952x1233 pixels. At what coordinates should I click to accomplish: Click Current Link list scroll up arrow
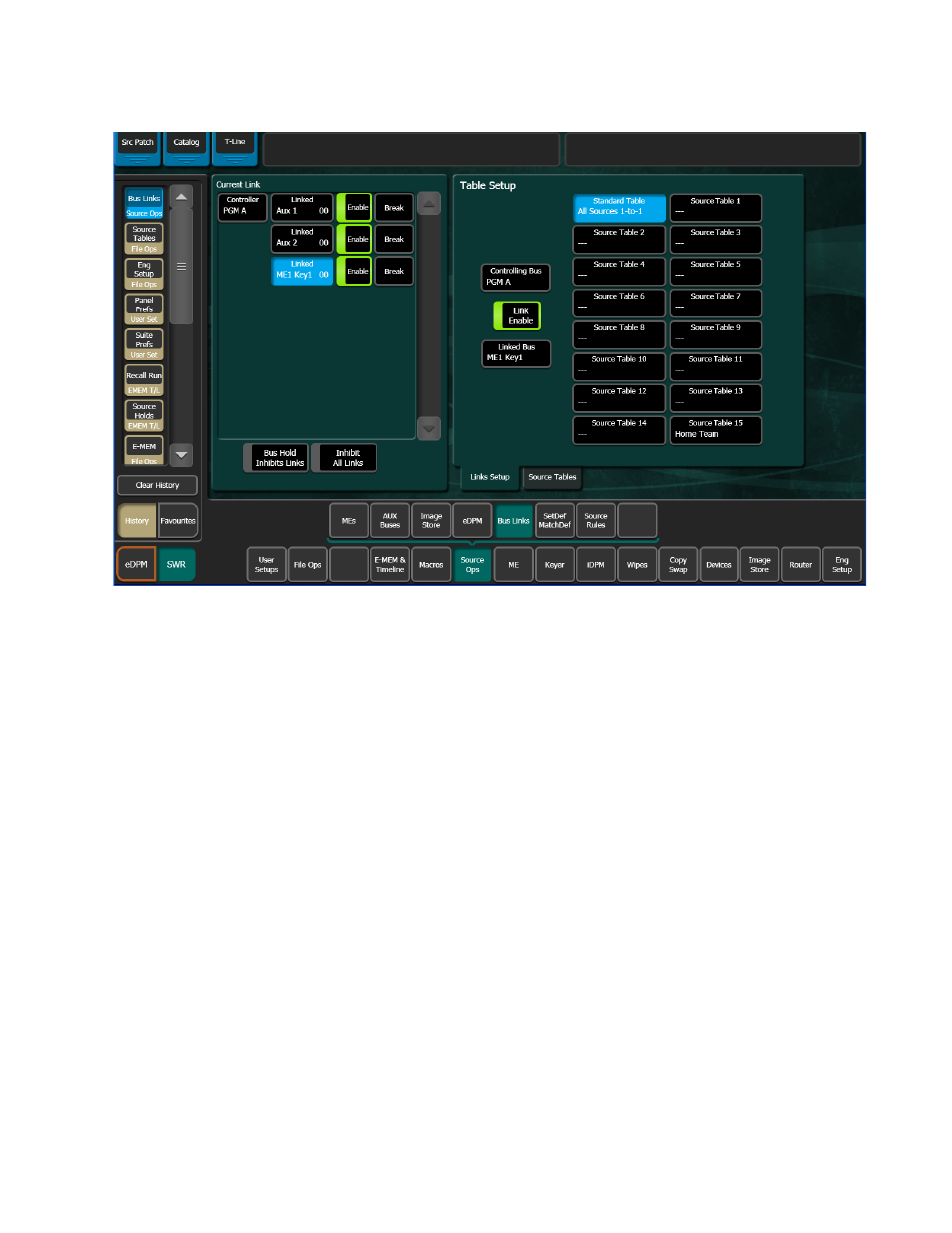[x=429, y=204]
